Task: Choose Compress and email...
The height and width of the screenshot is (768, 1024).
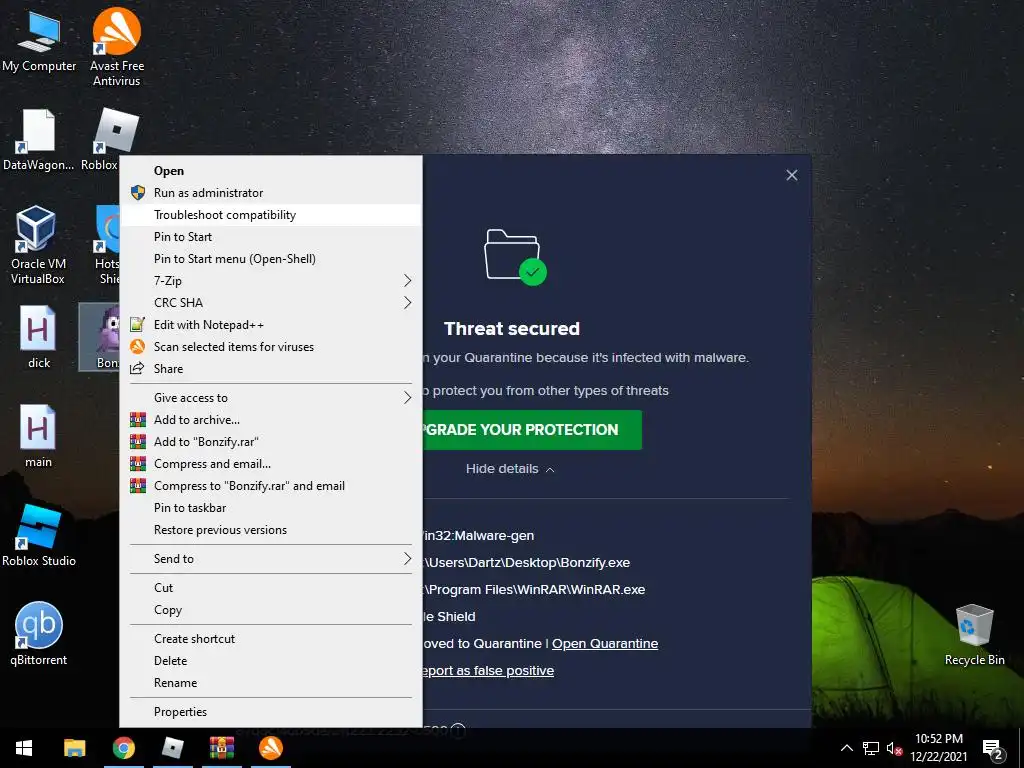Action: point(271,464)
